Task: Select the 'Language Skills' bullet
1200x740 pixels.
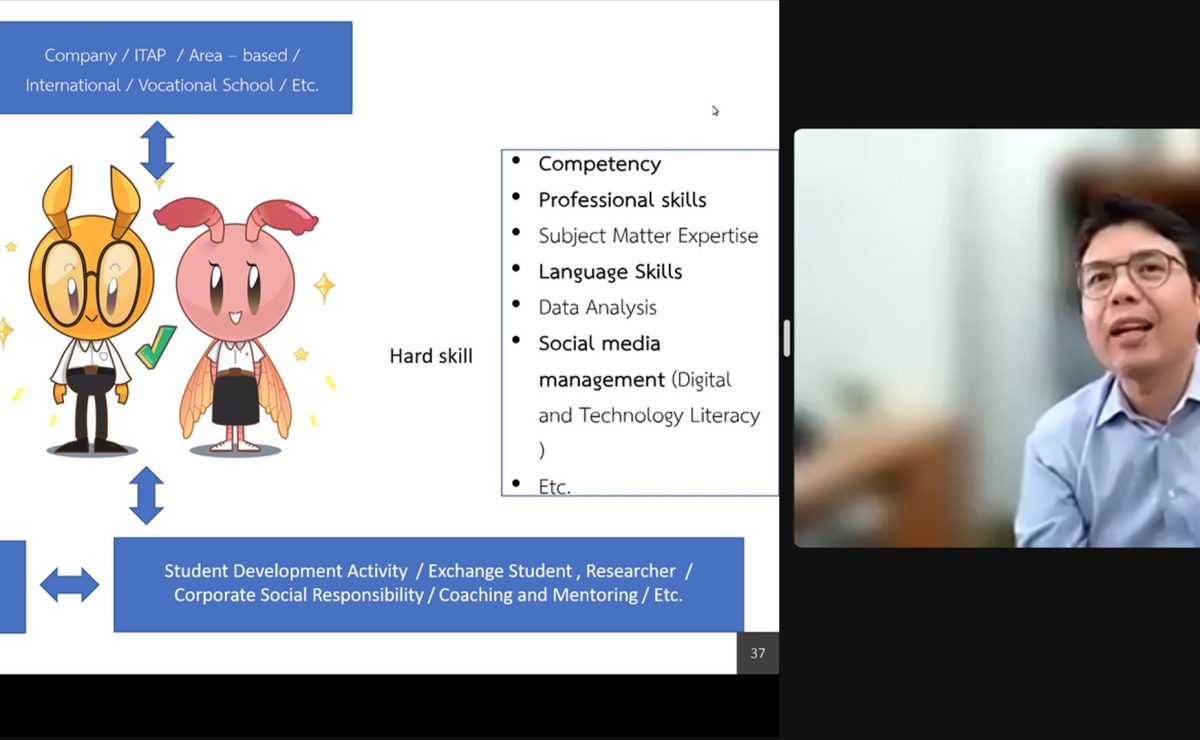Action: click(x=610, y=272)
